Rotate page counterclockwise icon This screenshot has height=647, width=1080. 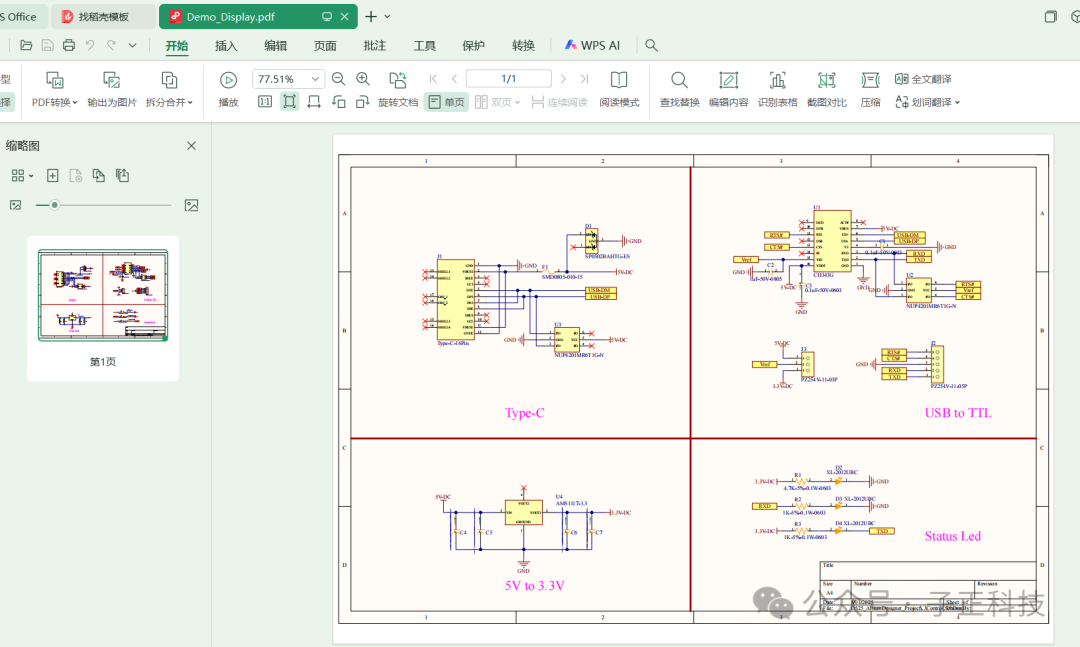(x=338, y=102)
